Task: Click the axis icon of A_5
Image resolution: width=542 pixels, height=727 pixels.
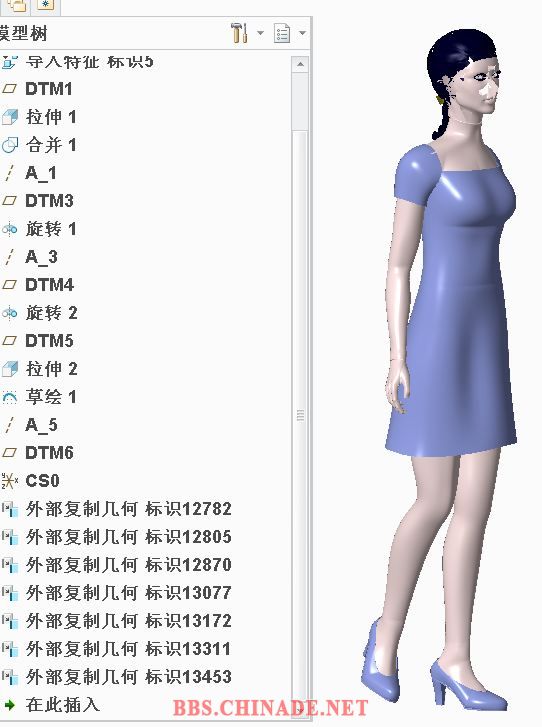Action: coord(9,425)
